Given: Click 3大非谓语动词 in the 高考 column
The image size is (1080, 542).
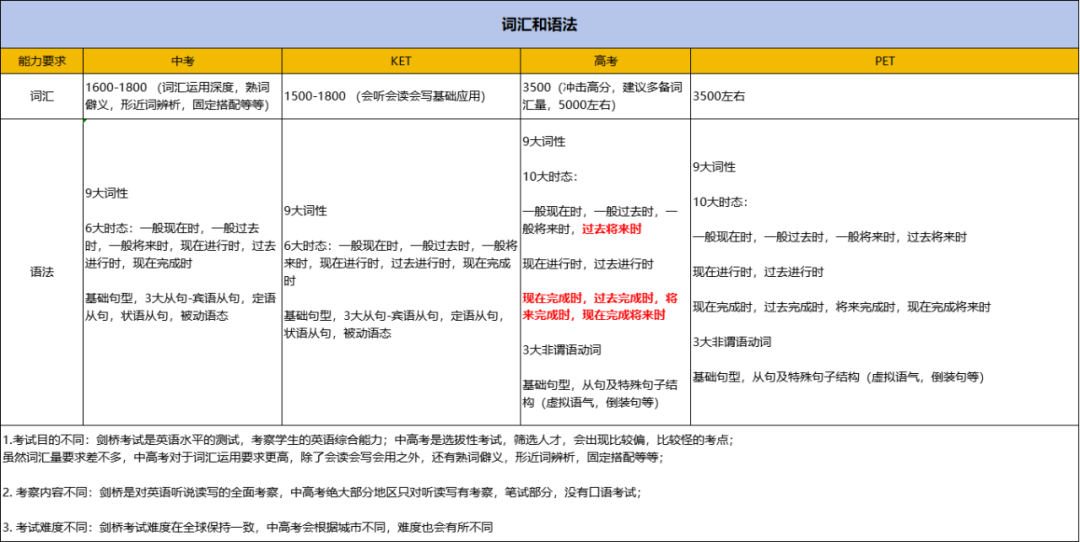Looking at the screenshot, I should coord(562,350).
